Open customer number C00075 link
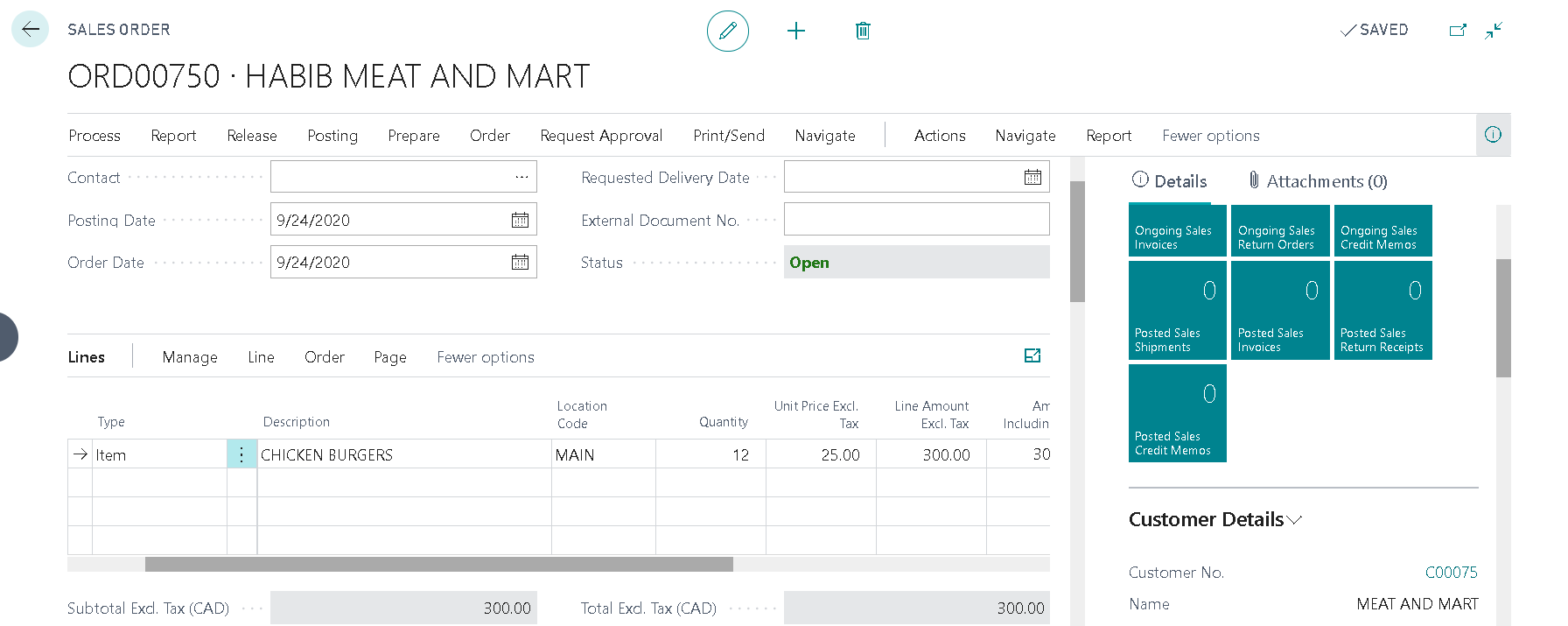The width and height of the screenshot is (1568, 626). pos(1451,573)
